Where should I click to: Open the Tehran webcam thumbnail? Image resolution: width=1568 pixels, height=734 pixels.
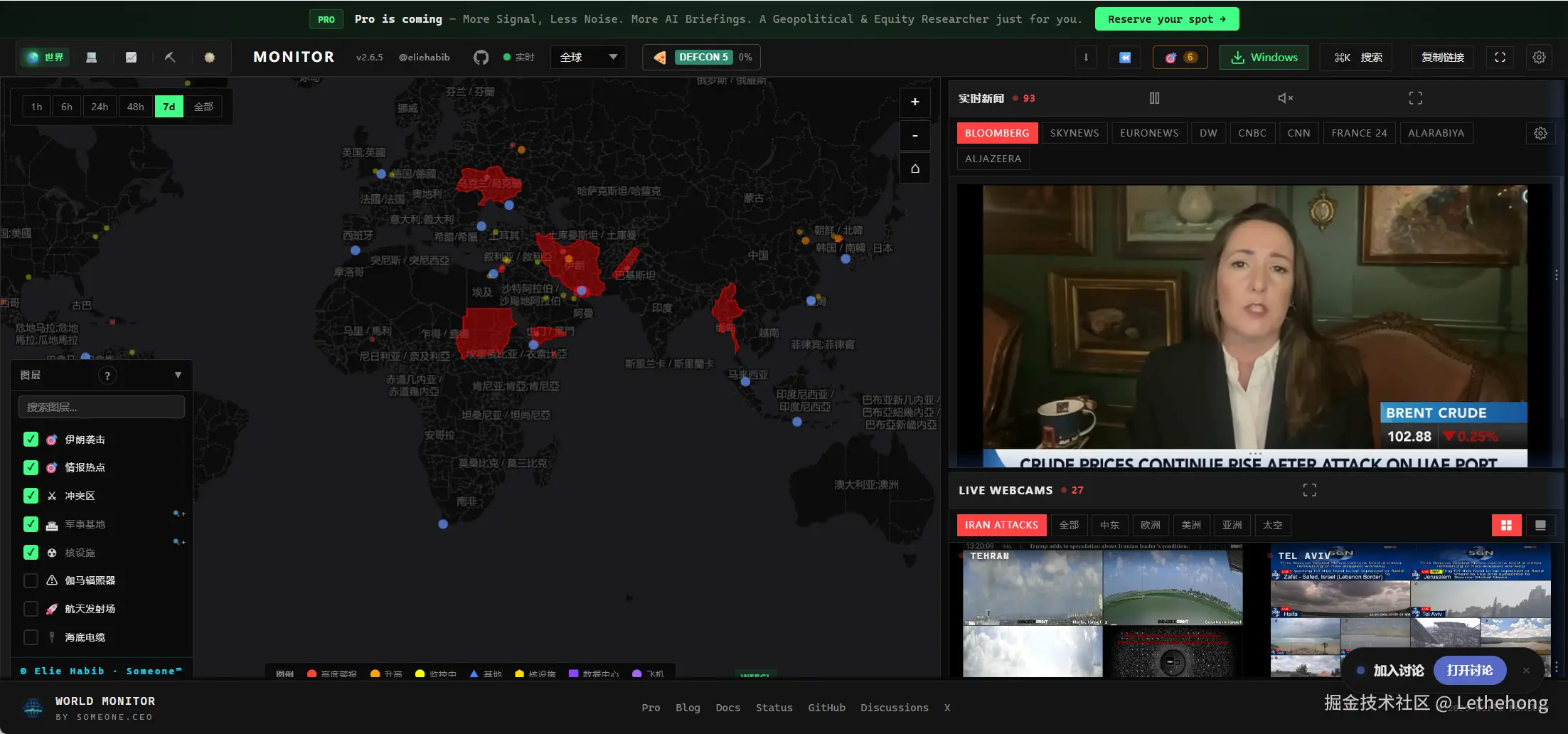(x=1103, y=612)
